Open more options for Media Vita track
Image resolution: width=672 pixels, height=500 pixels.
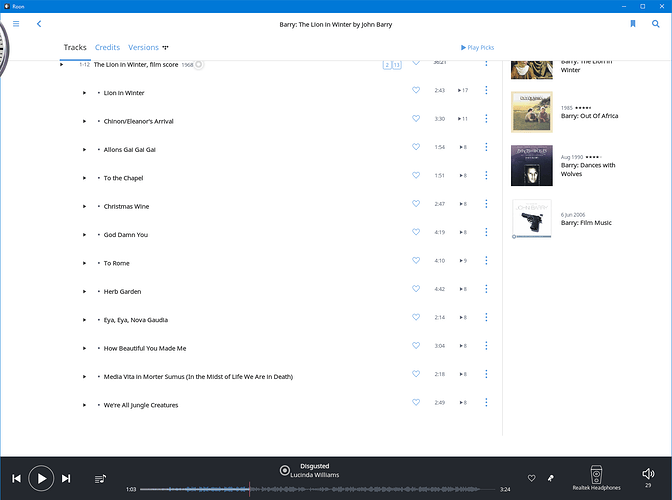click(x=486, y=374)
